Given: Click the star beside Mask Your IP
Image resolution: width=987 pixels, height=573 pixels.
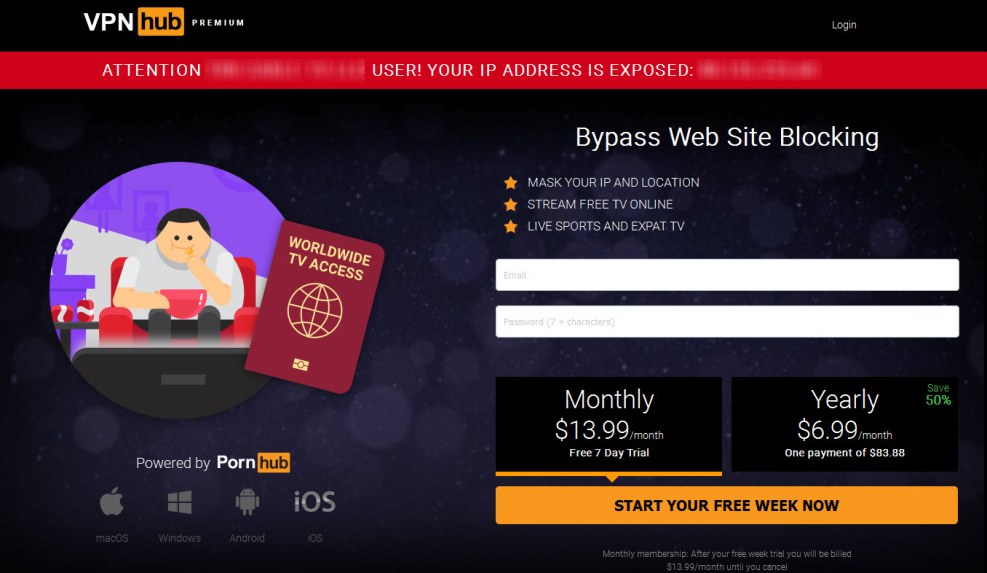Looking at the screenshot, I should (x=510, y=183).
